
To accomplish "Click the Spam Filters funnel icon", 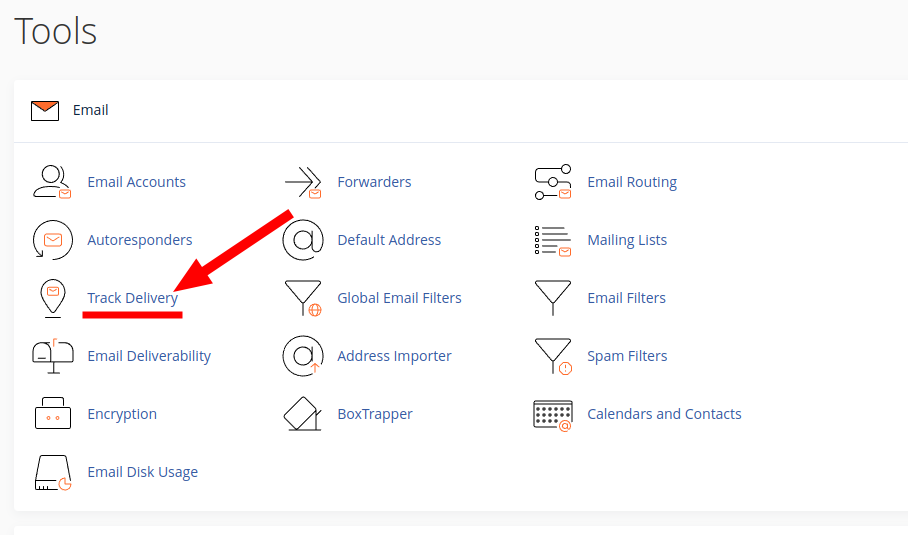I will [x=553, y=356].
